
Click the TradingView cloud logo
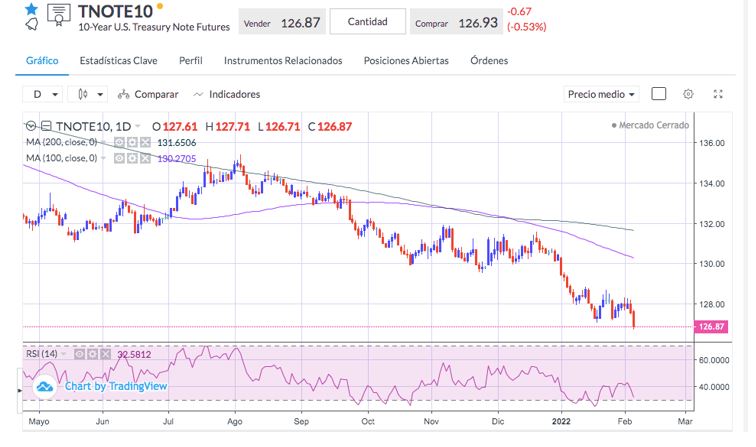pos(45,386)
